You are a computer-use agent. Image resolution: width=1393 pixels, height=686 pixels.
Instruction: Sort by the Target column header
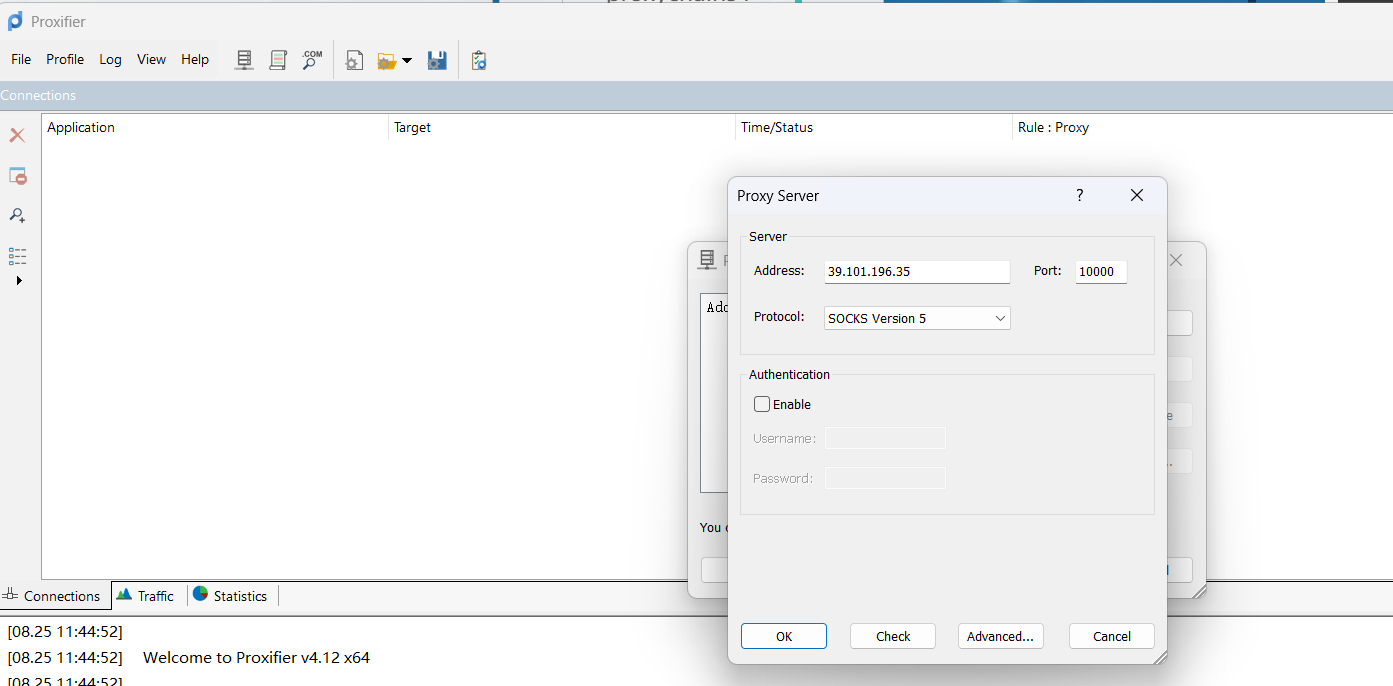(x=562, y=127)
